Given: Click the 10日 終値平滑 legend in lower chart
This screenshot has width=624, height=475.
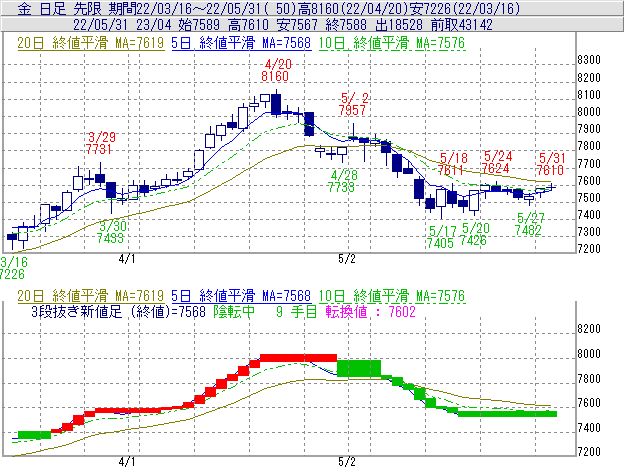Looking at the screenshot, I should [x=392, y=296].
